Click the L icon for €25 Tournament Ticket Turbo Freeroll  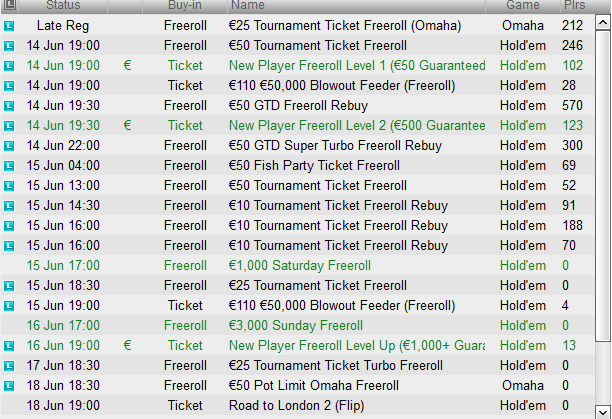coord(9,366)
